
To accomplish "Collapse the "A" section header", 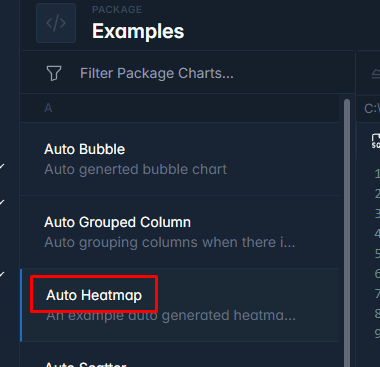I will [x=180, y=108].
